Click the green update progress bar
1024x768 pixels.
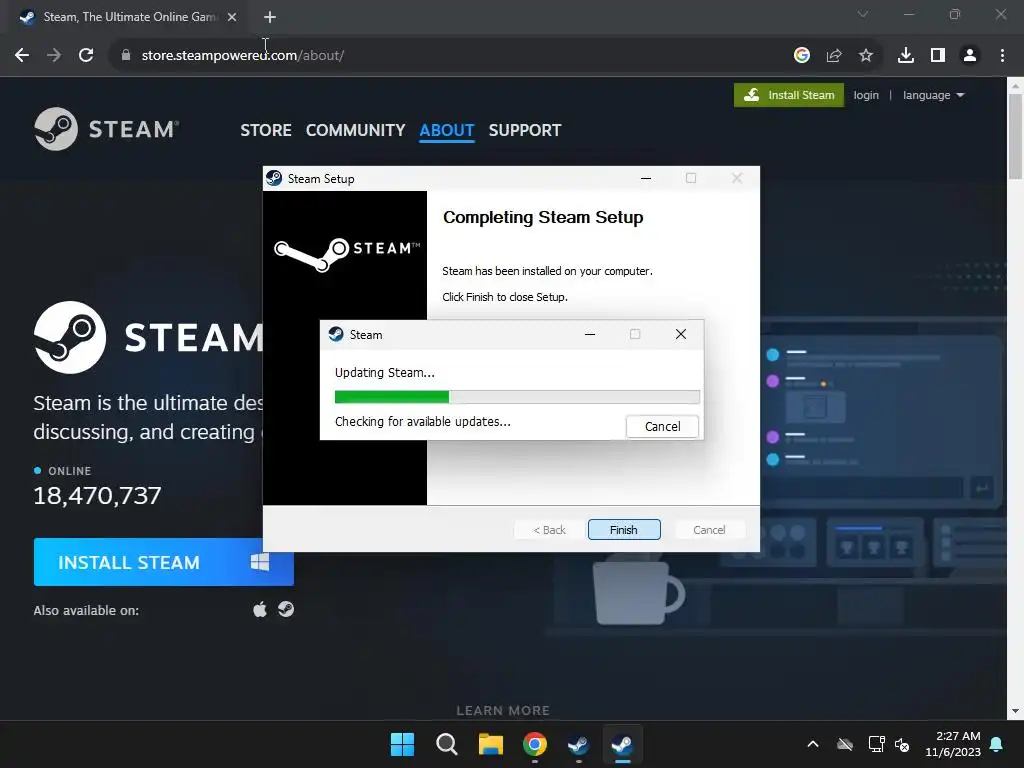[517, 397]
